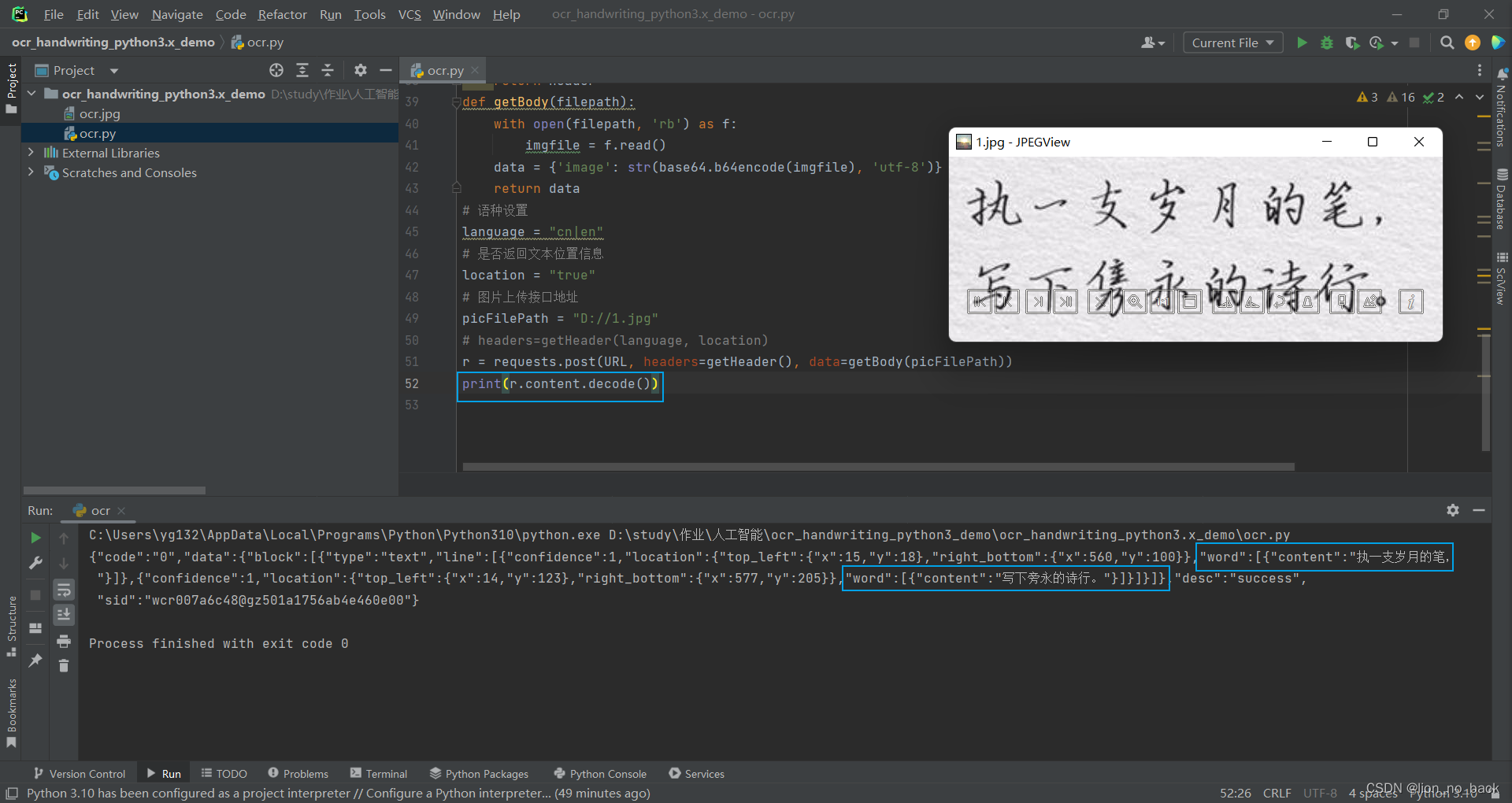Expand External Libraries node

point(31,153)
